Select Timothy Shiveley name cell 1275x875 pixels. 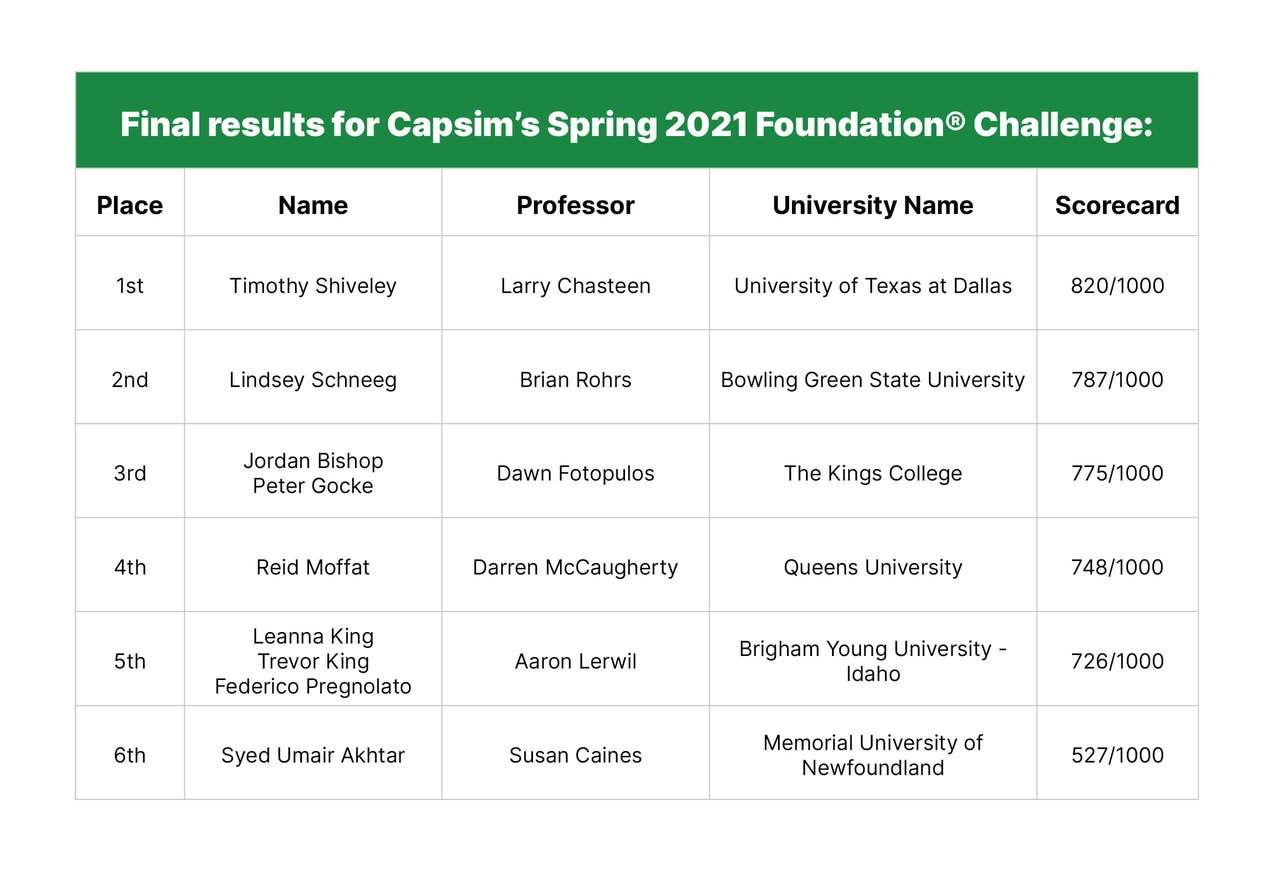click(313, 286)
